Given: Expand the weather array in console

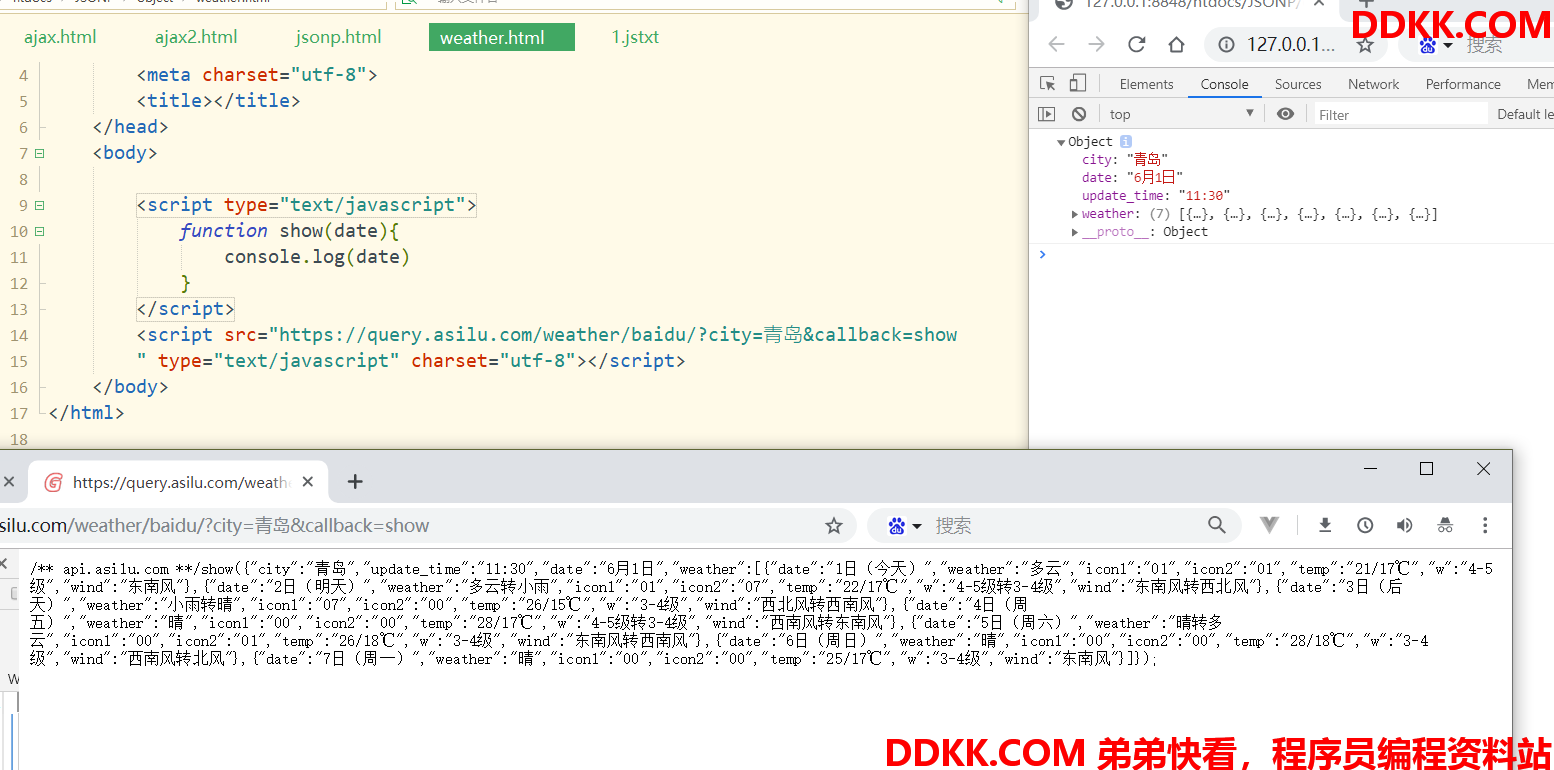Looking at the screenshot, I should (x=1075, y=214).
